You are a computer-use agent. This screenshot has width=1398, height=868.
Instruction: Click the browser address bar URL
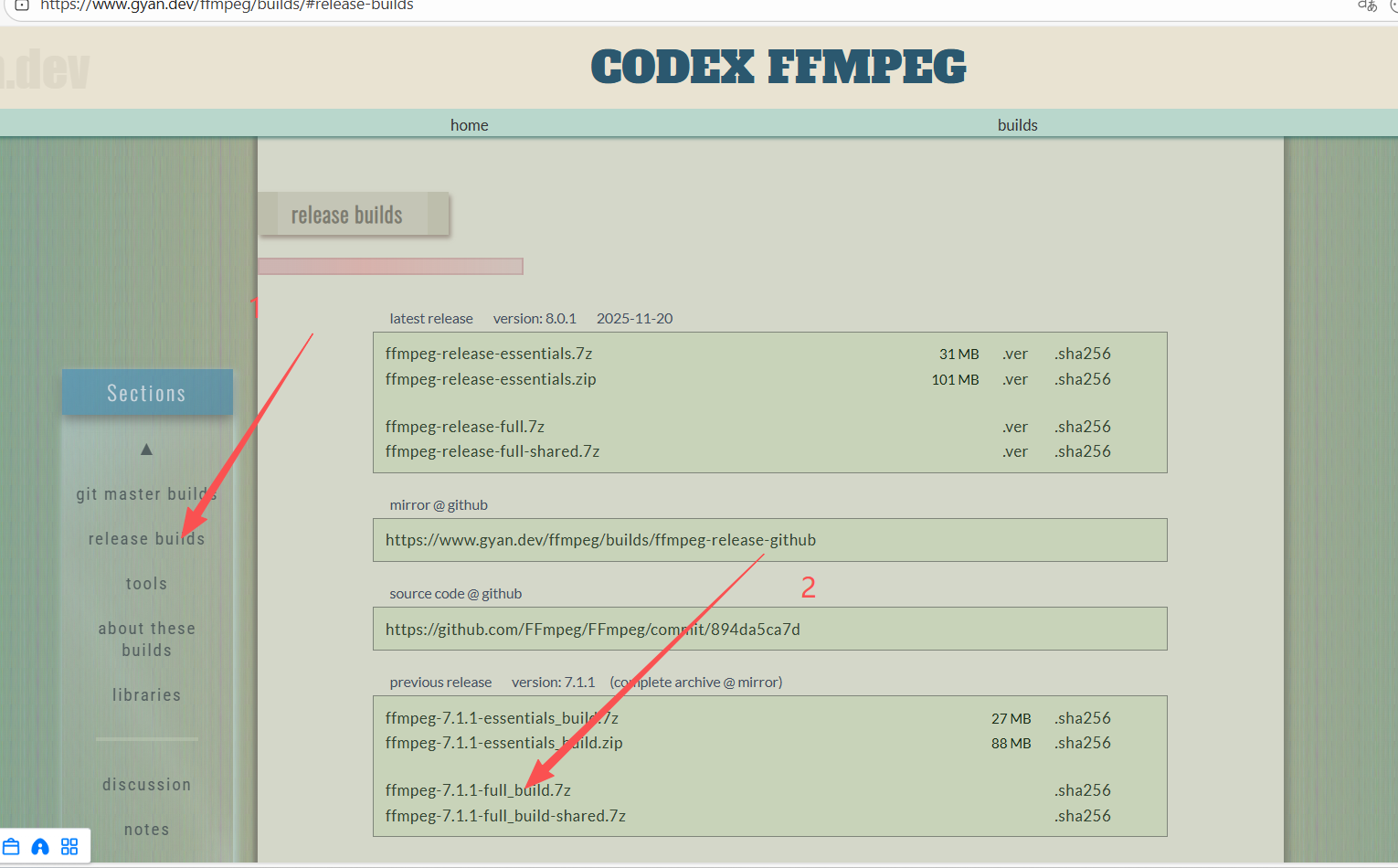click(x=227, y=5)
